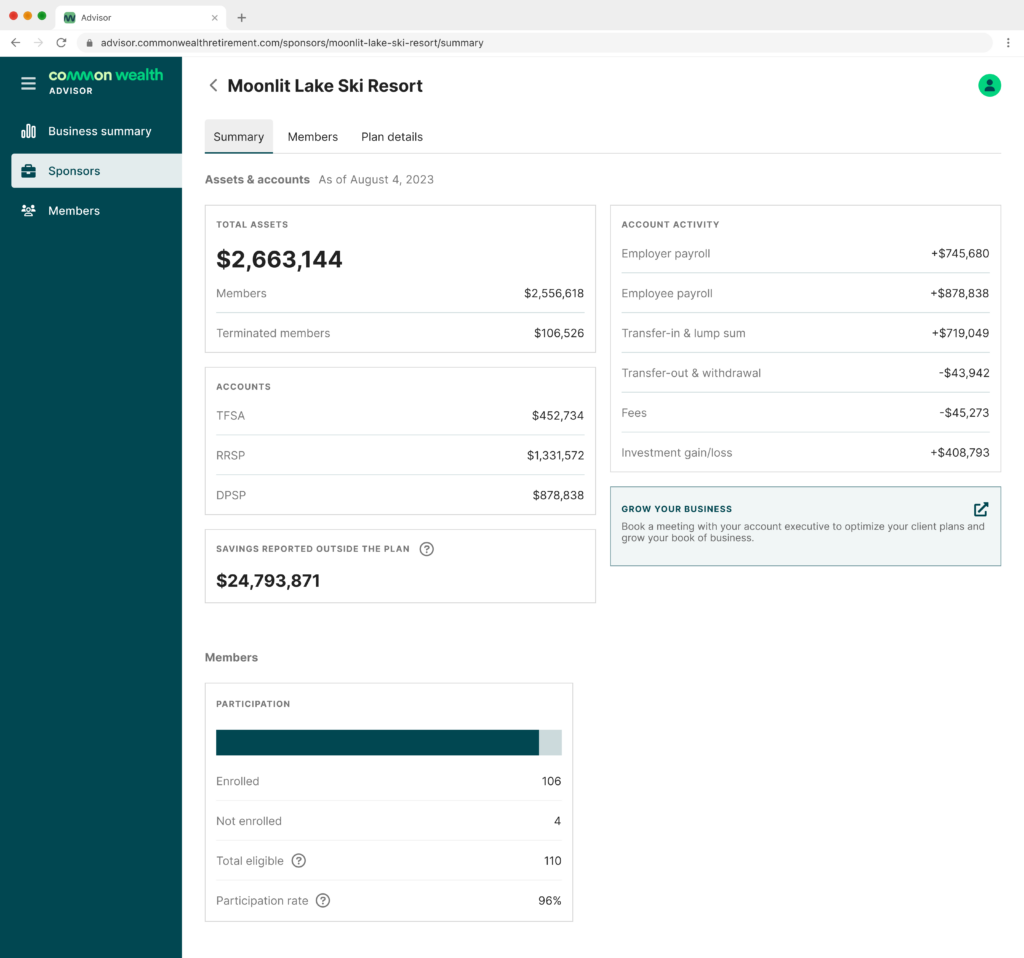Click the Account Activity card heading

coord(670,225)
